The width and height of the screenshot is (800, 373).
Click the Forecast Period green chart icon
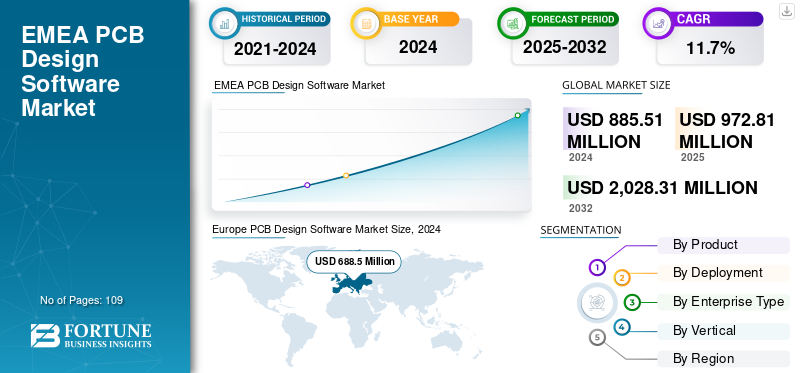point(512,22)
